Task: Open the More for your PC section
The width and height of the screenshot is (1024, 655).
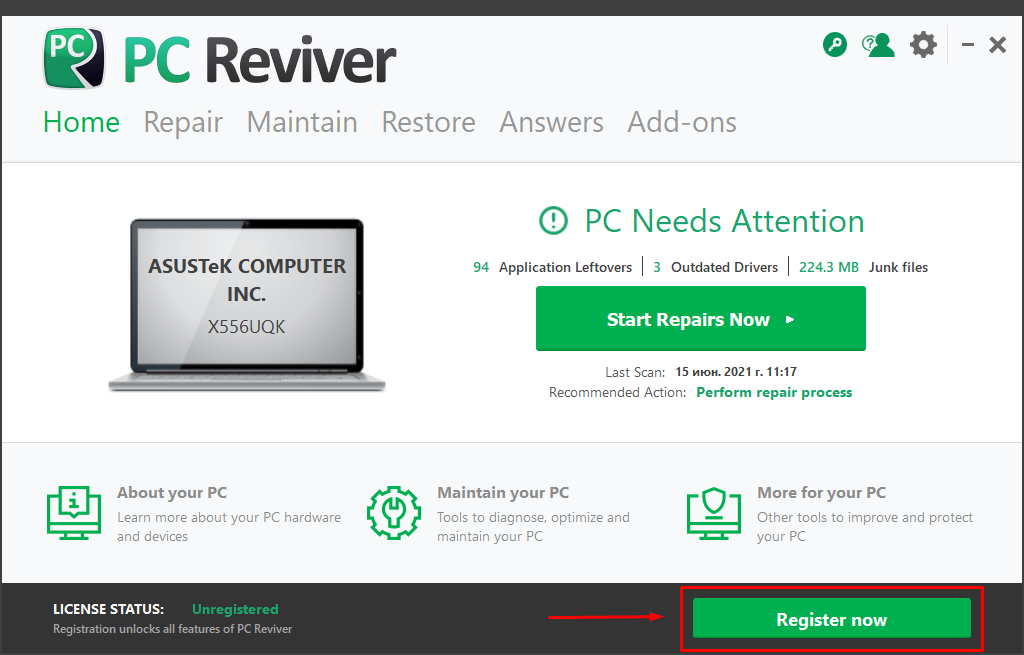Action: click(x=830, y=513)
